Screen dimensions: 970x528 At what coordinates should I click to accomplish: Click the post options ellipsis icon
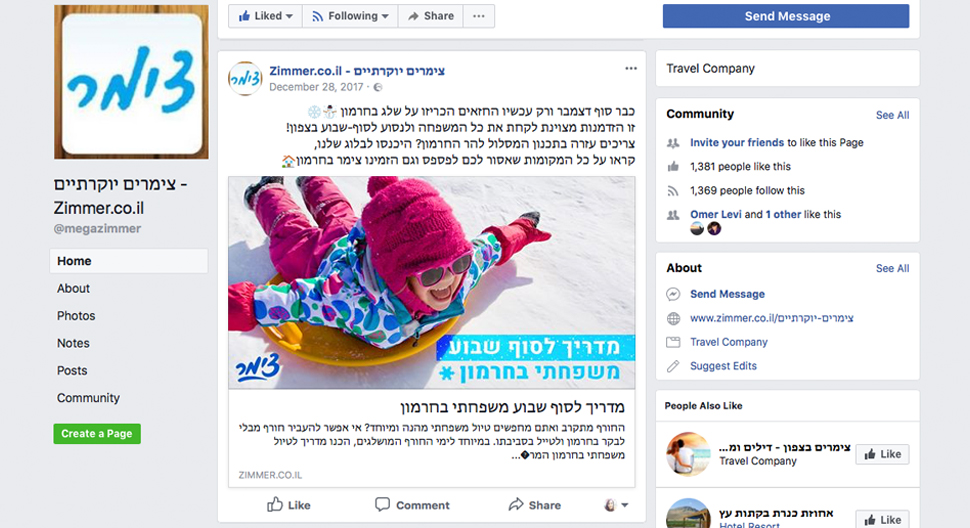tap(630, 69)
